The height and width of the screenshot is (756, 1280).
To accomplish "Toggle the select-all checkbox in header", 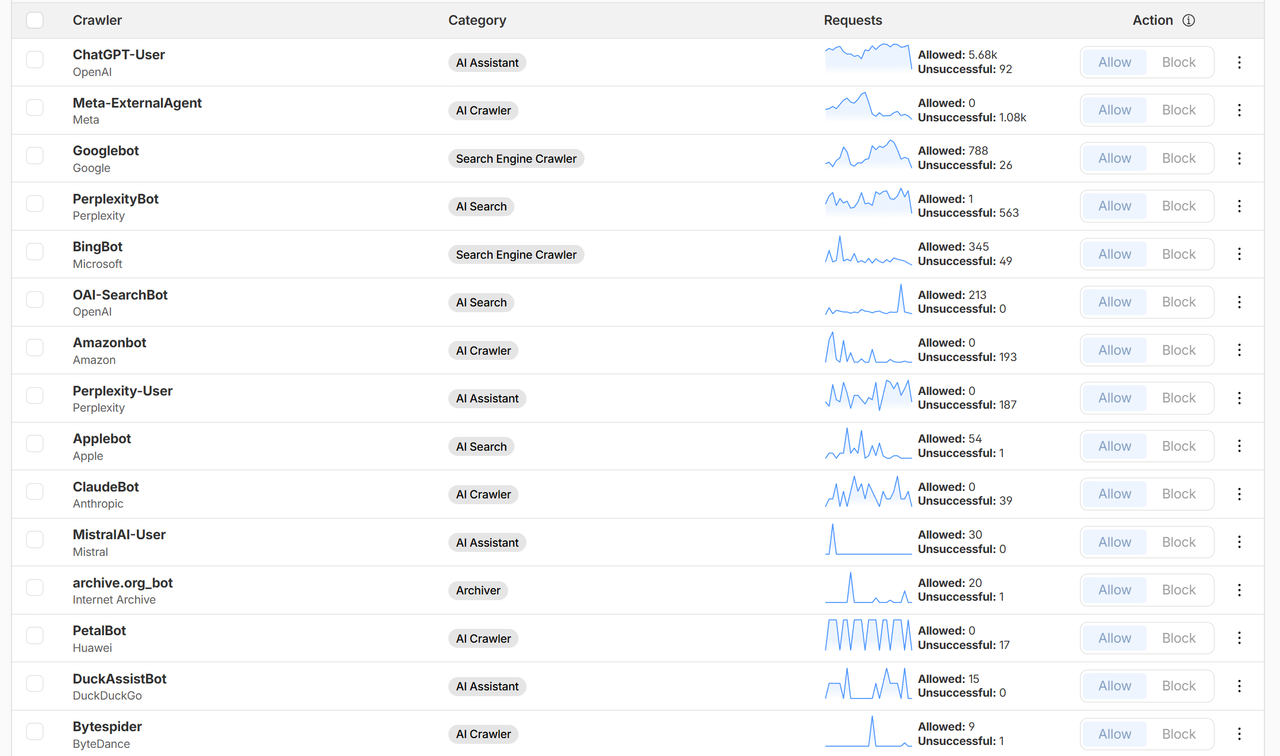I will pos(35,20).
